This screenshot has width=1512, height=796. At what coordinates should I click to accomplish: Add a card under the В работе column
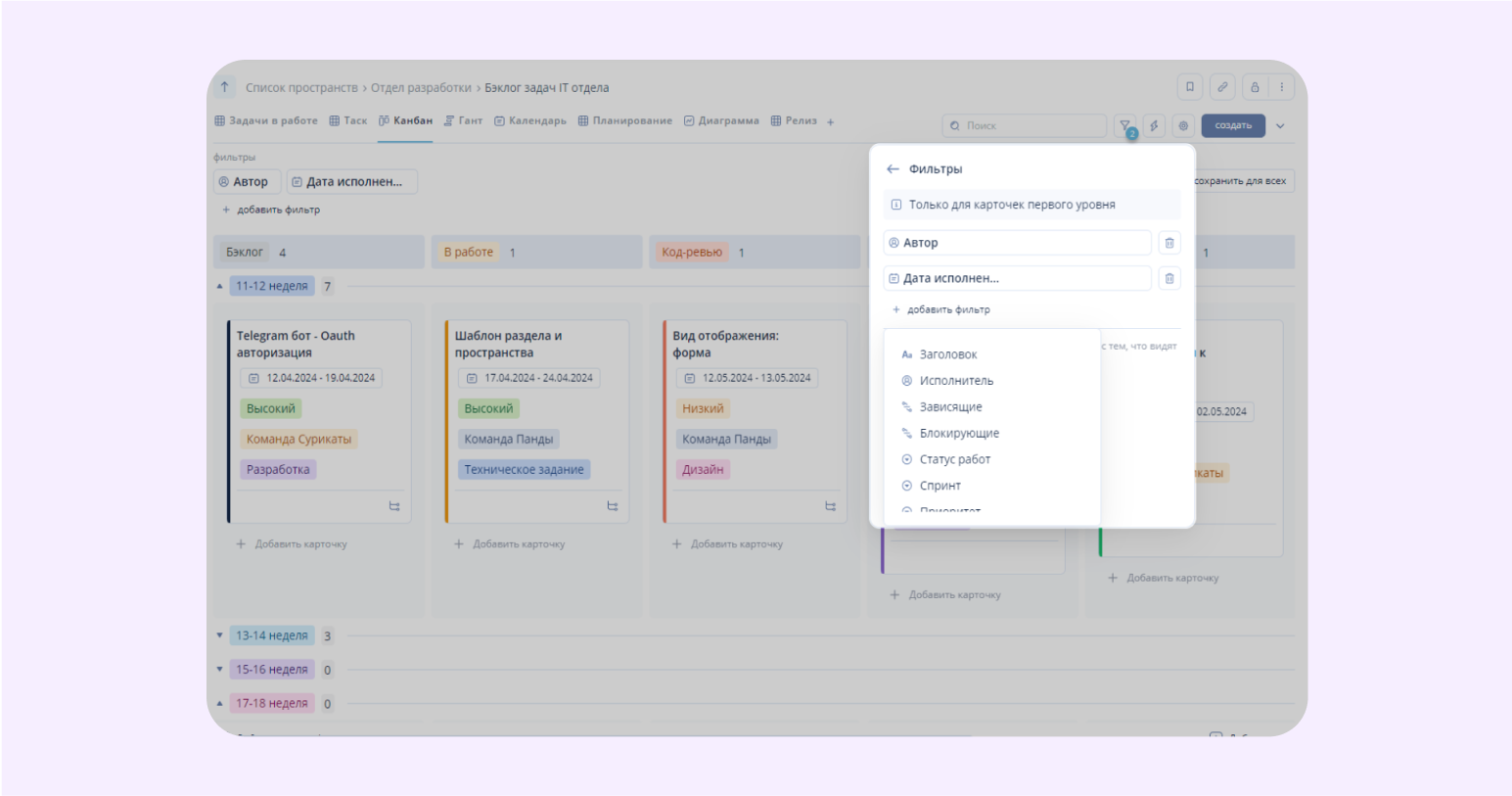pos(510,544)
